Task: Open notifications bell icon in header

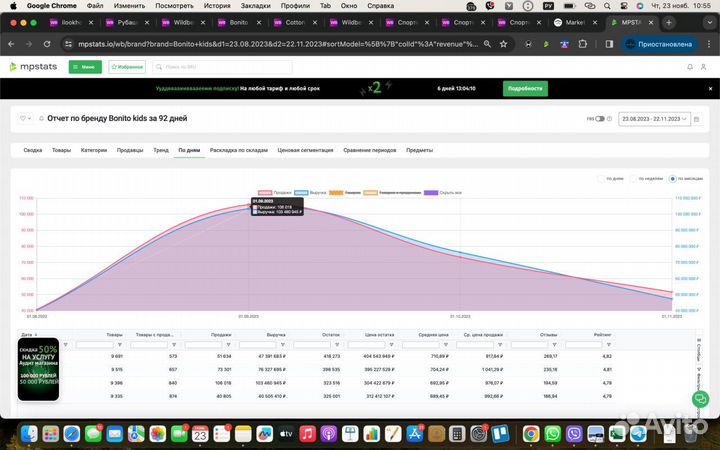Action: click(x=689, y=67)
